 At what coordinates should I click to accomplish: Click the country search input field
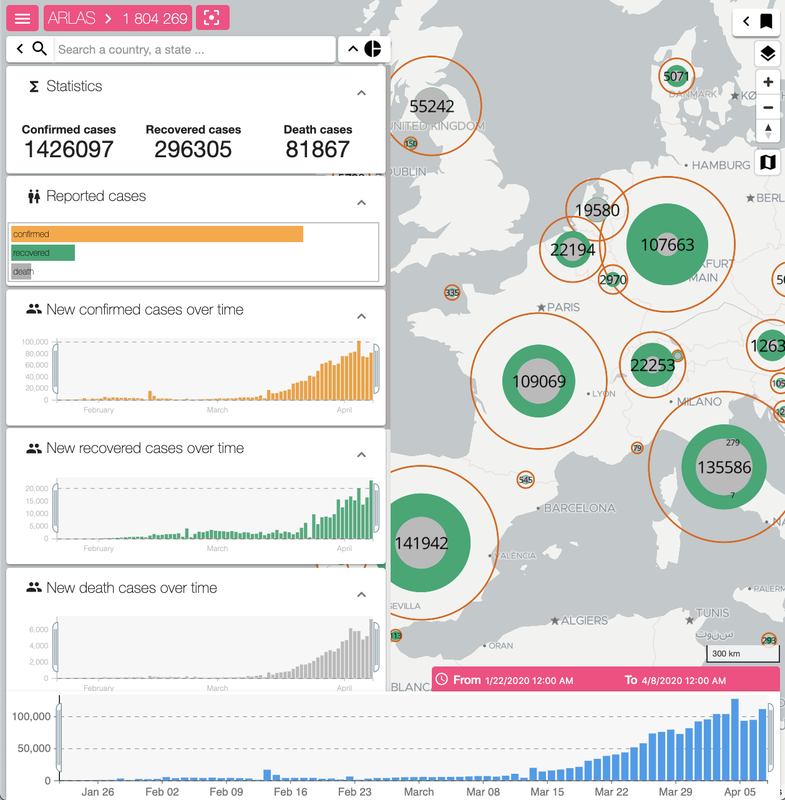(194, 49)
